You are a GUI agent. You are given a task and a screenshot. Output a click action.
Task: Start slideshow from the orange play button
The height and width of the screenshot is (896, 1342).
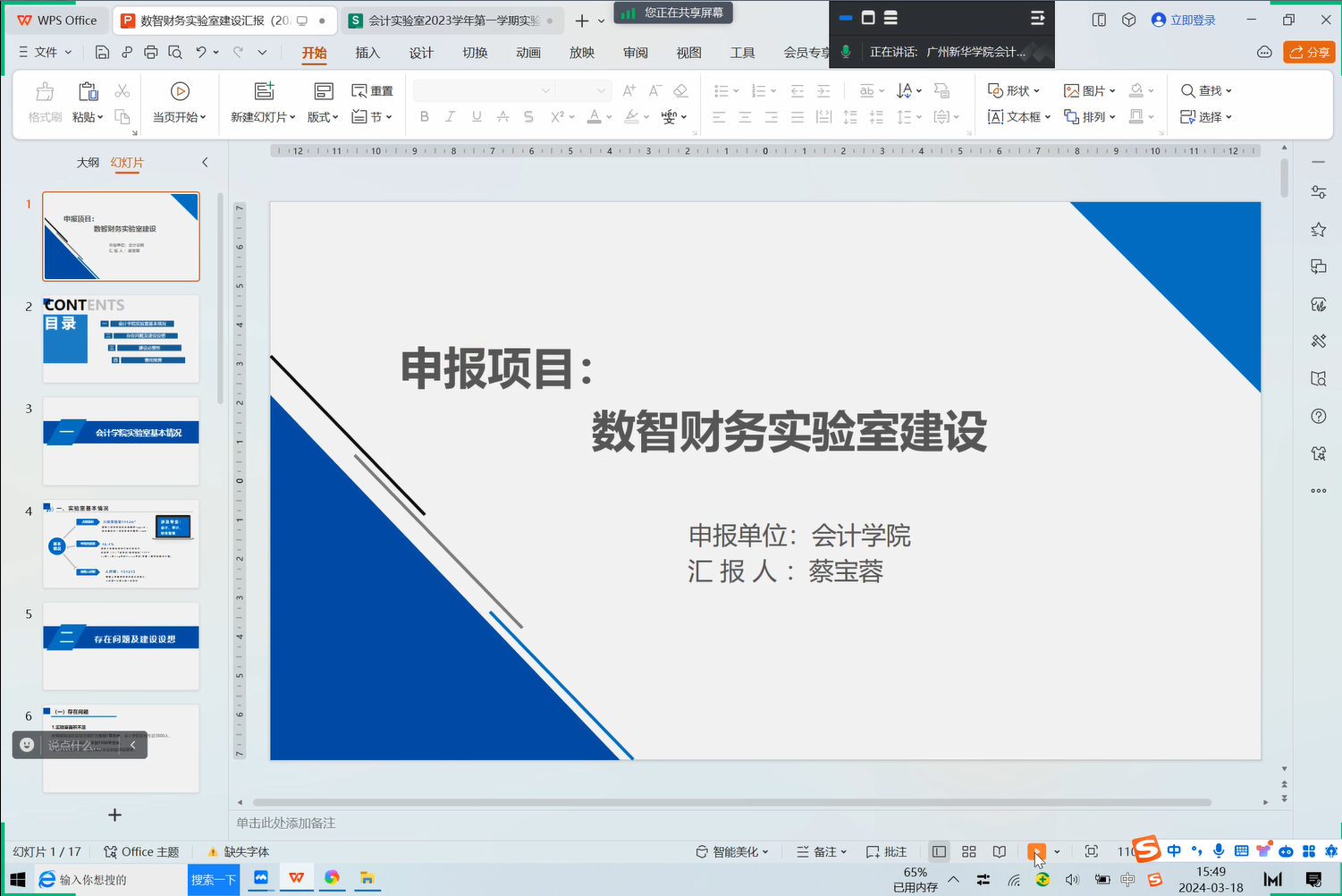coord(1035,851)
